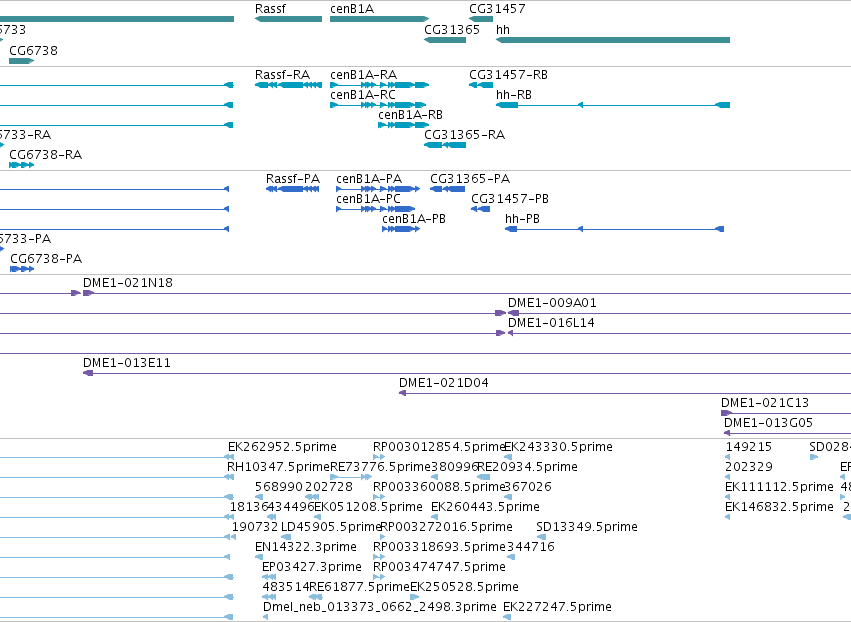Select CG31457-RB transcript

pos(481,85)
